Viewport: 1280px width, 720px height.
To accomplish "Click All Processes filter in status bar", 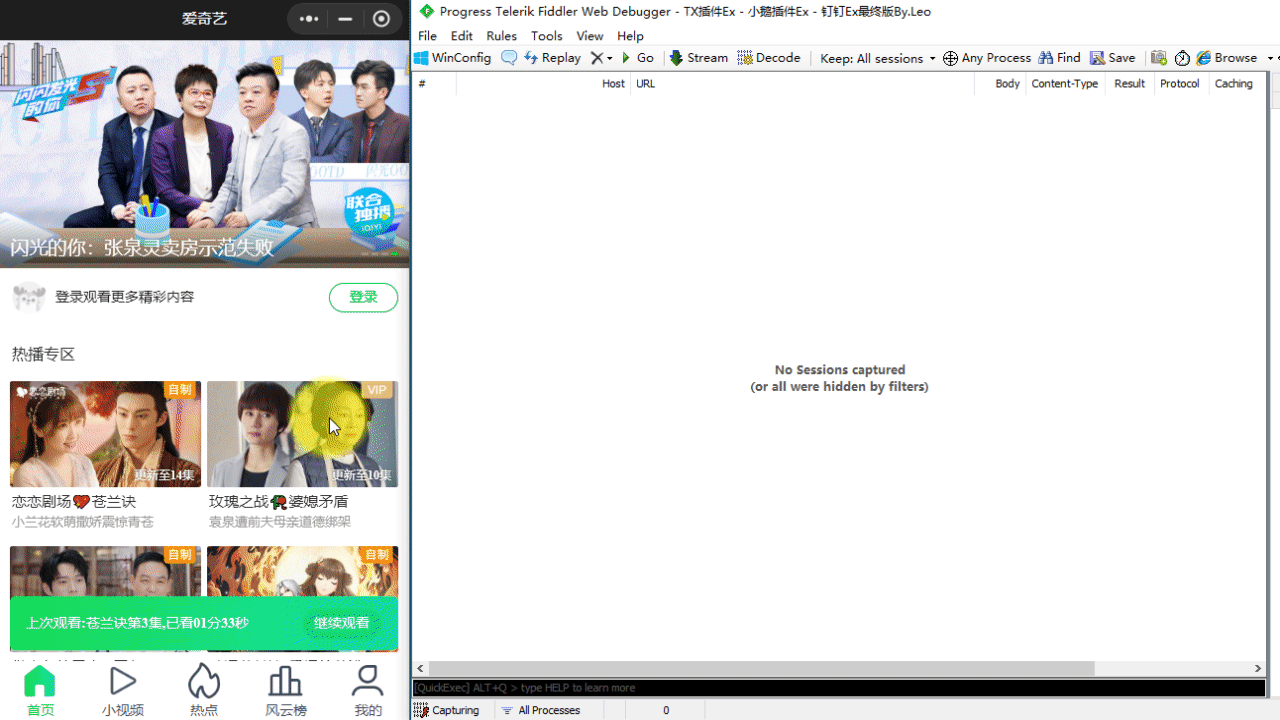I will [541, 710].
